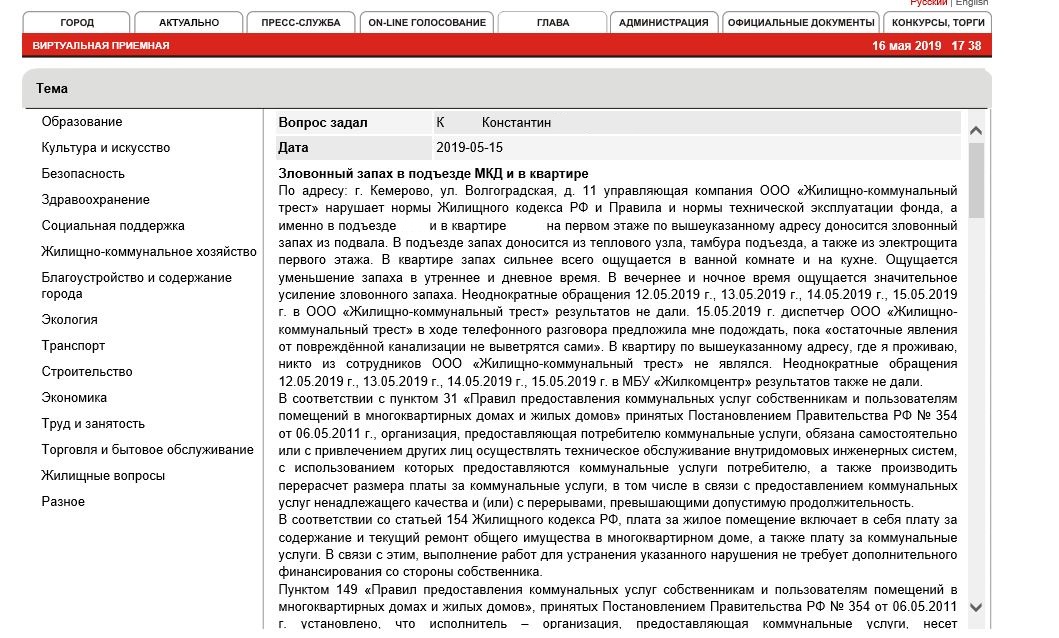Open ОФИЦИАЛЬНЫЕ ДОКУМЕНТЫ tab
1059x638 pixels.
[801, 22]
